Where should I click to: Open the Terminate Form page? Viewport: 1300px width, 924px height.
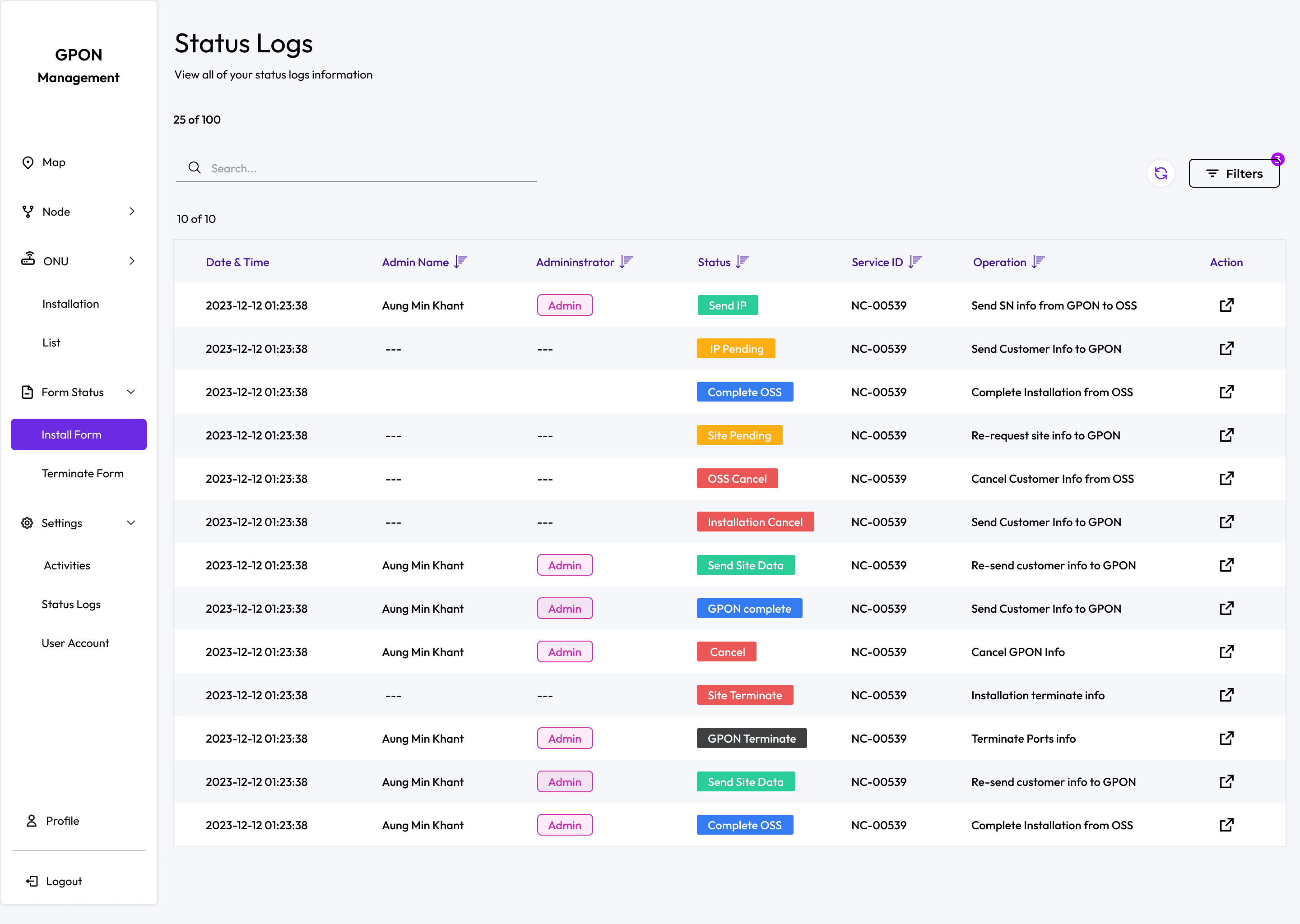(x=83, y=473)
